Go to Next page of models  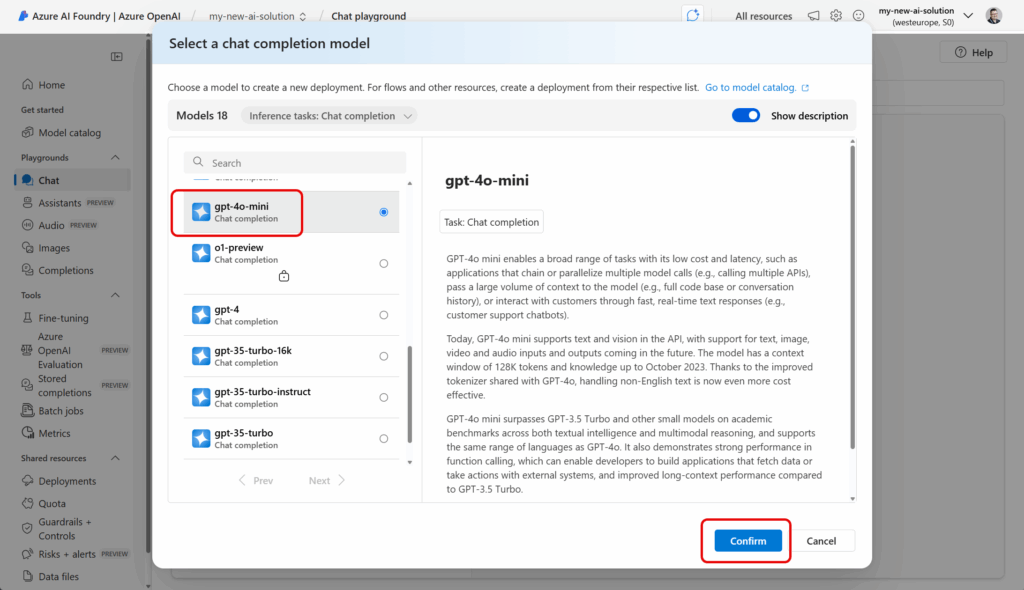tap(327, 480)
